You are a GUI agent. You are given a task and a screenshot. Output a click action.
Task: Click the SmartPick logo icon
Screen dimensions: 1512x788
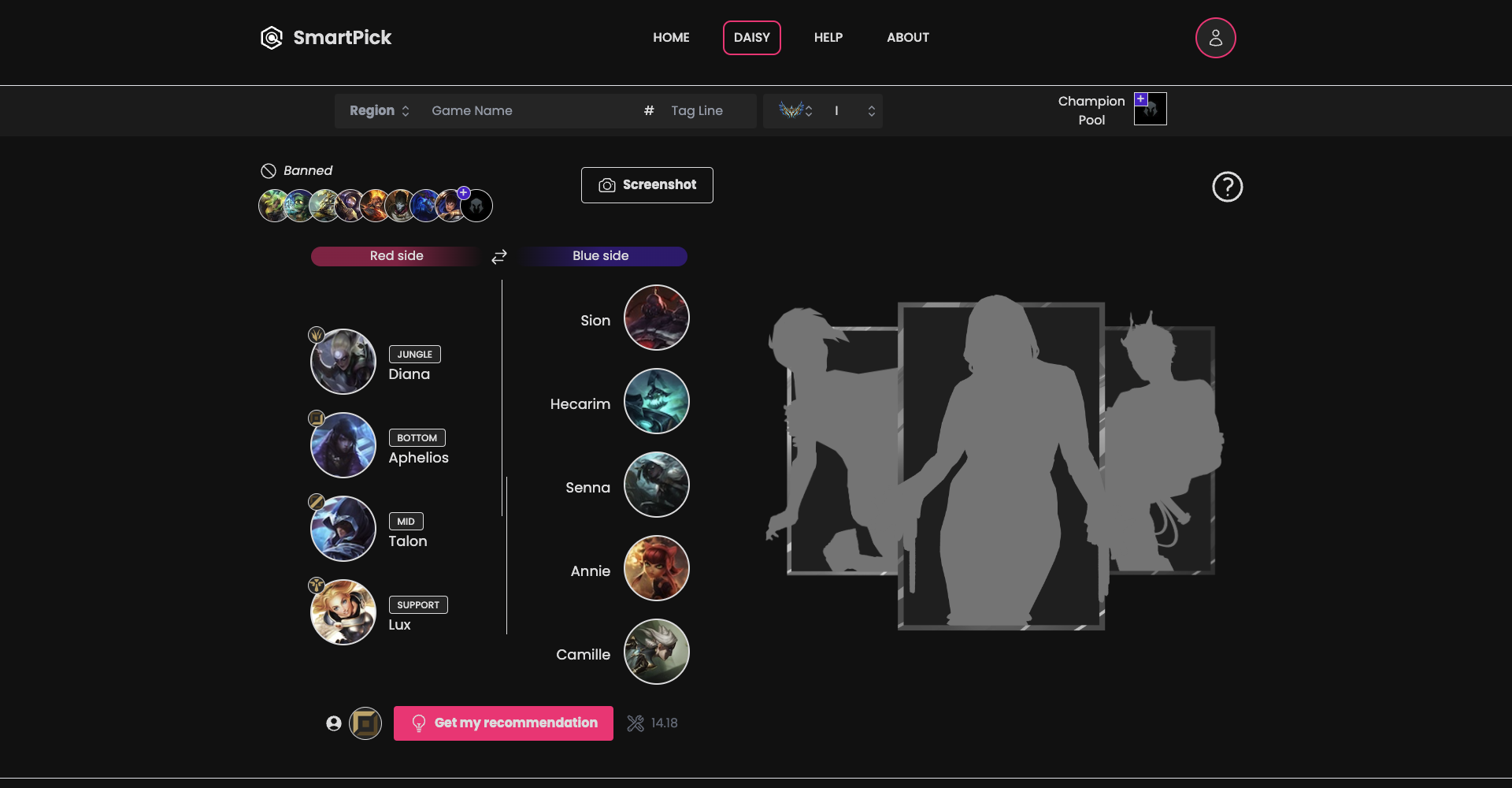tap(271, 38)
